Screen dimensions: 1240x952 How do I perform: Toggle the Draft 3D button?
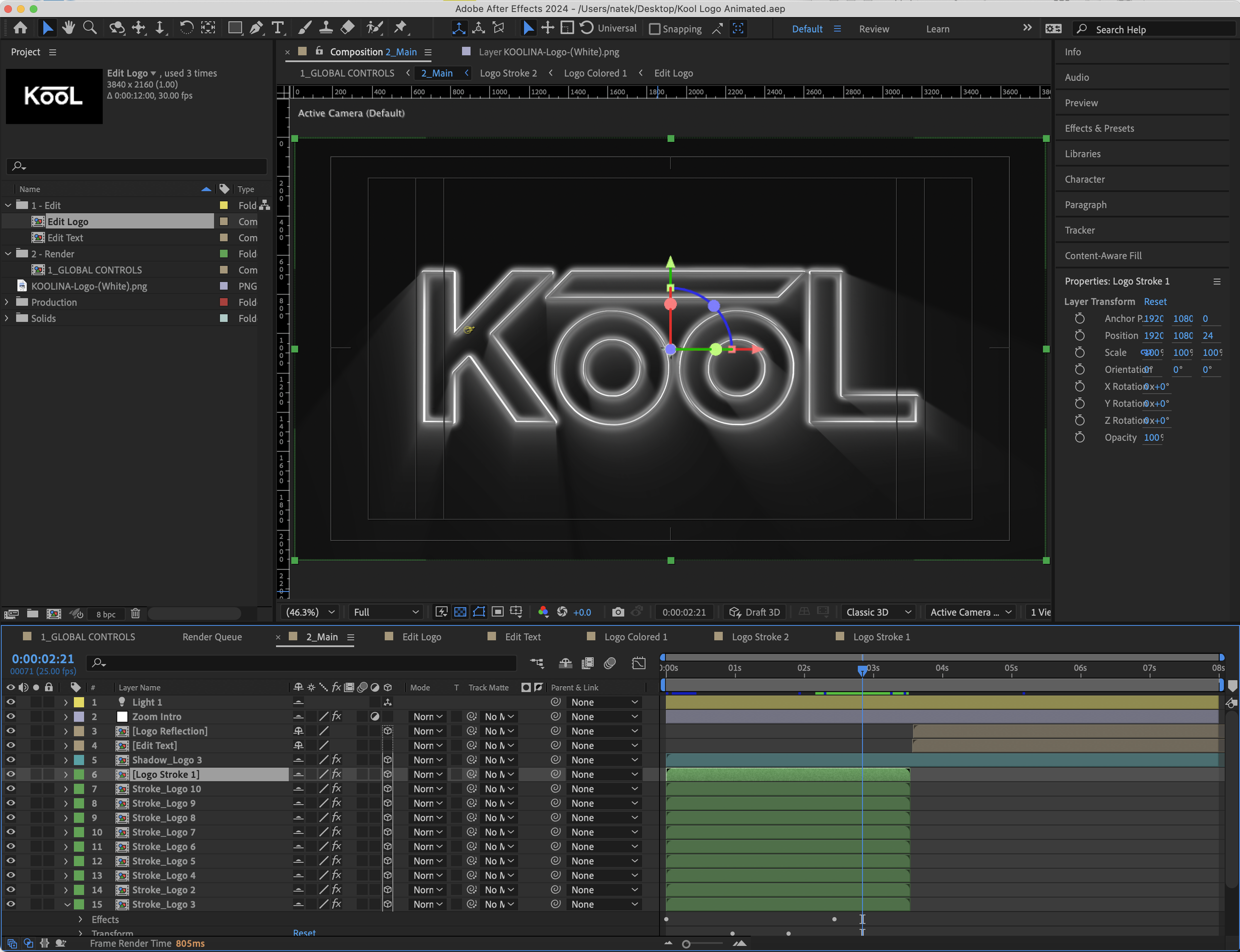tap(755, 612)
